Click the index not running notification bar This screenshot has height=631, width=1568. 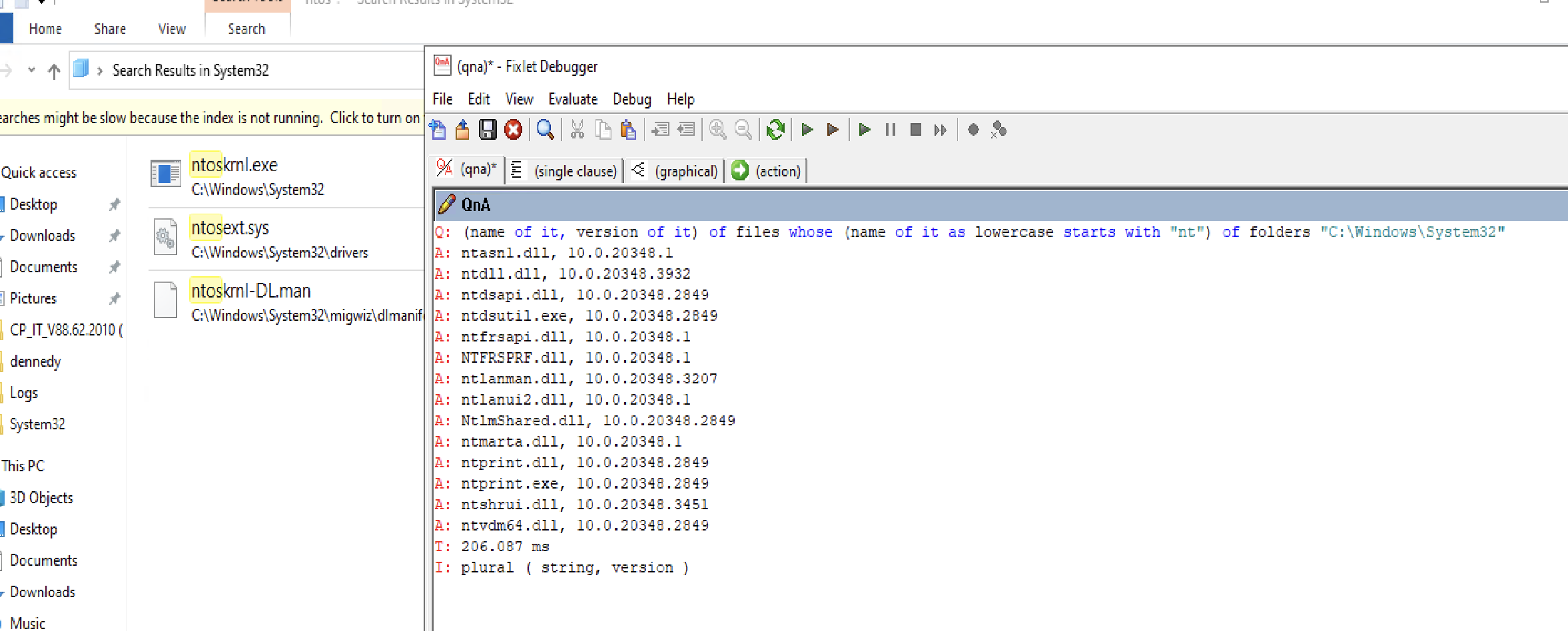pos(210,118)
